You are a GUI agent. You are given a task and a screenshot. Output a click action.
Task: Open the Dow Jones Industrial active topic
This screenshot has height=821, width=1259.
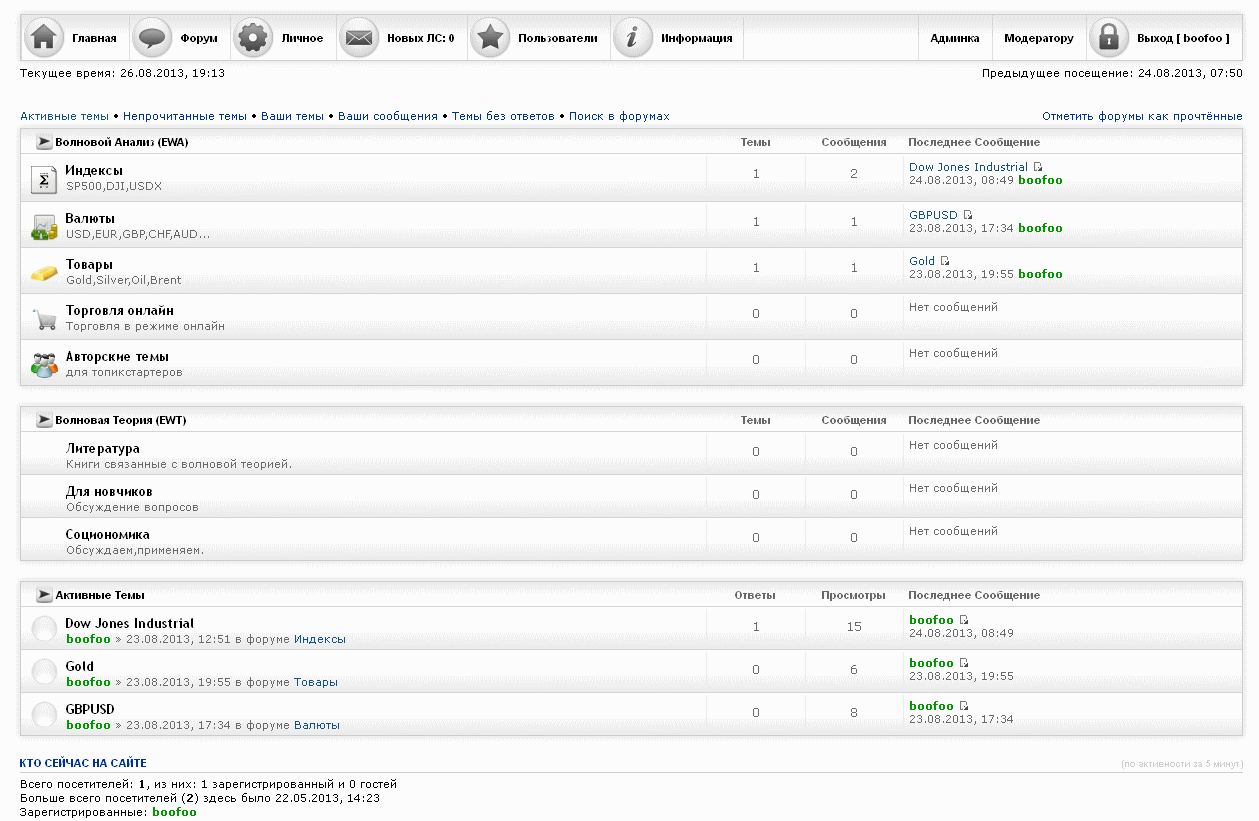pos(129,623)
